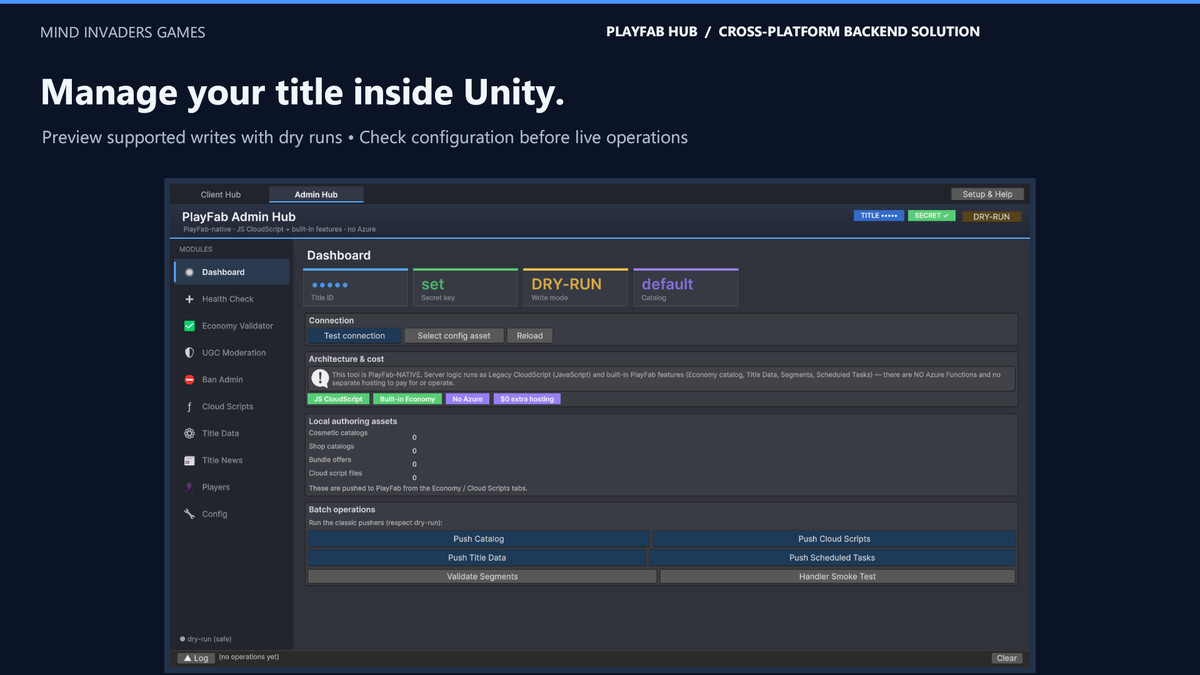Open the Players module
Viewport: 1200px width, 675px height.
tap(232, 487)
